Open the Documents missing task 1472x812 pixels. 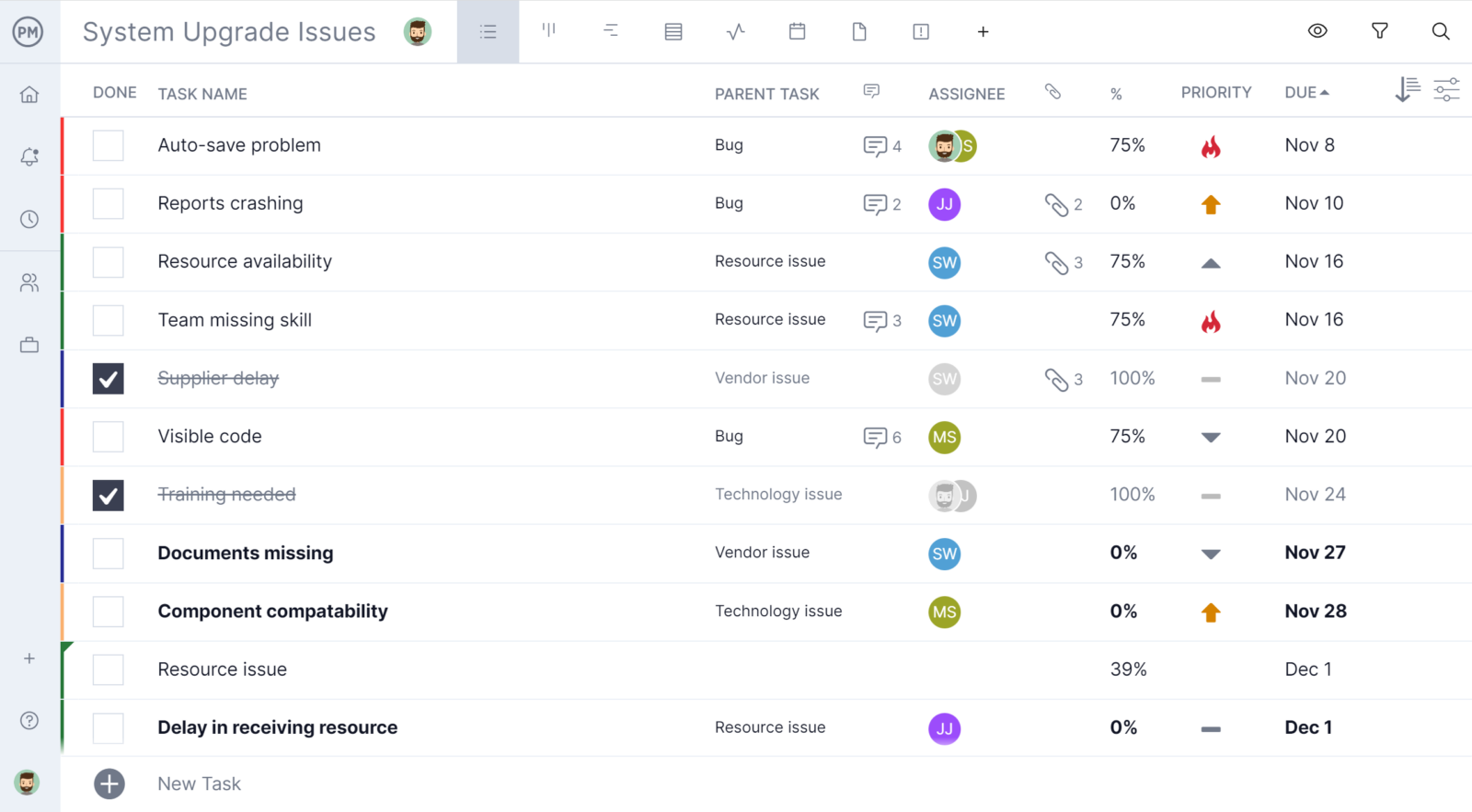tap(246, 553)
